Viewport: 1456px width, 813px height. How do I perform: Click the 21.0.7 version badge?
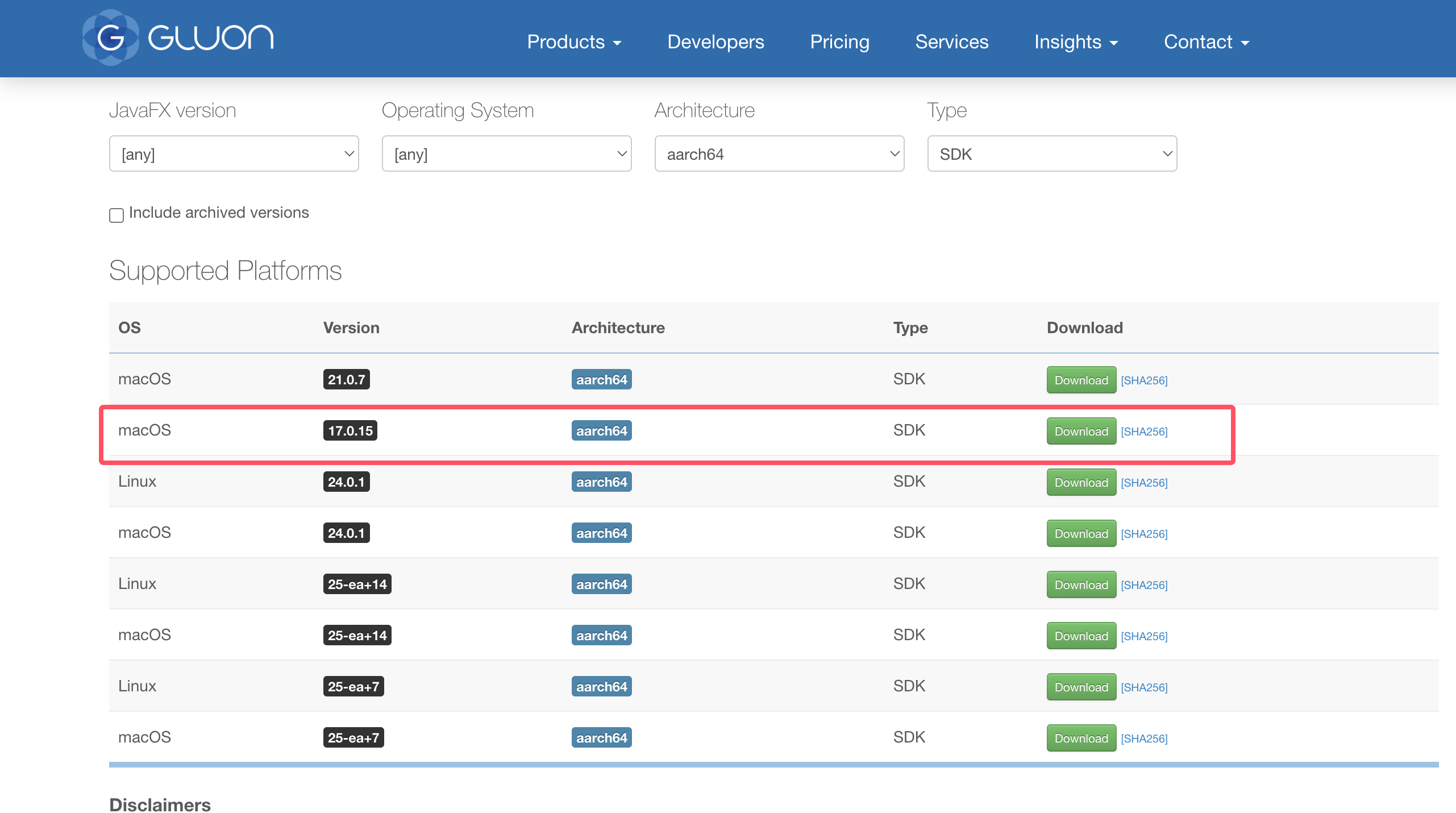tap(346, 379)
